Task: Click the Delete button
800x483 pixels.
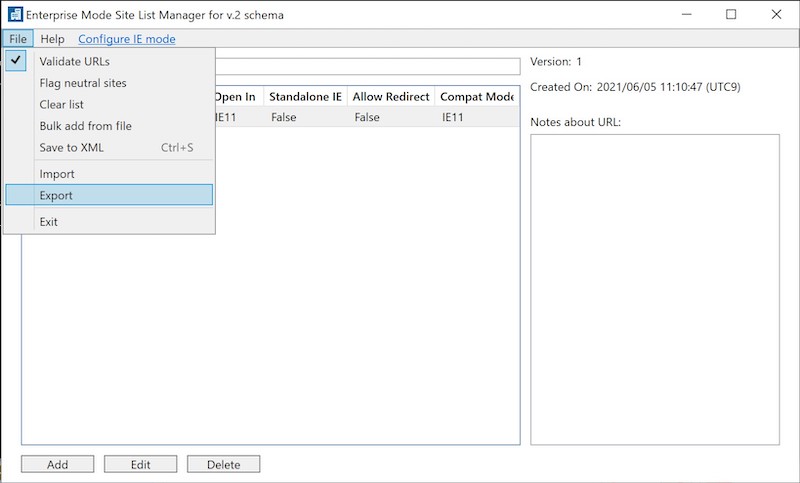Action: [x=223, y=464]
